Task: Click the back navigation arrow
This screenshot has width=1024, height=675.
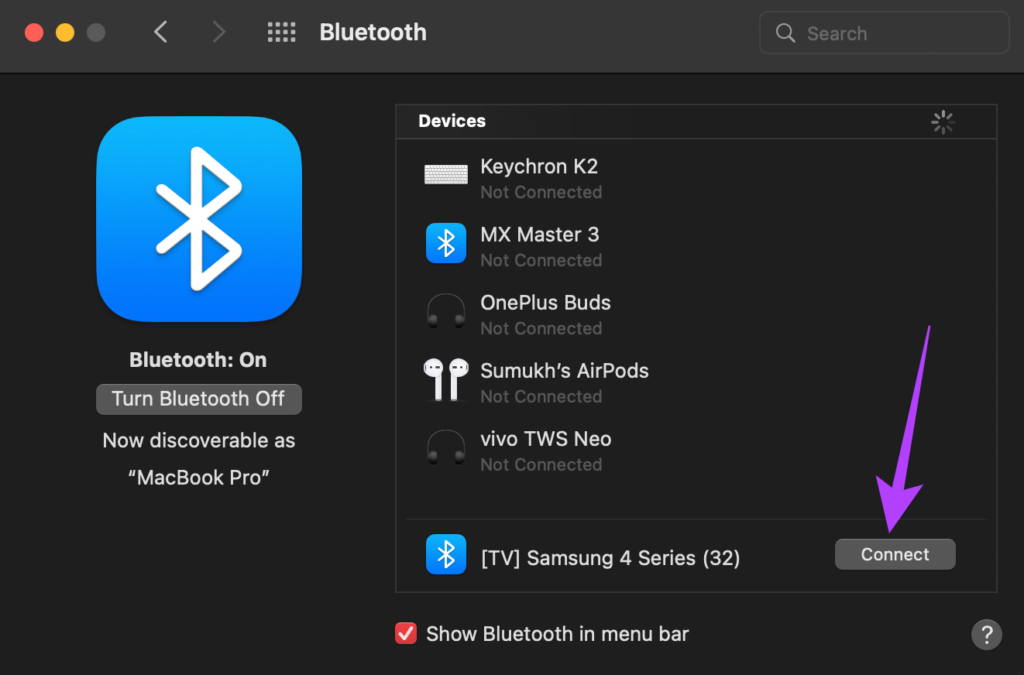Action: (161, 31)
